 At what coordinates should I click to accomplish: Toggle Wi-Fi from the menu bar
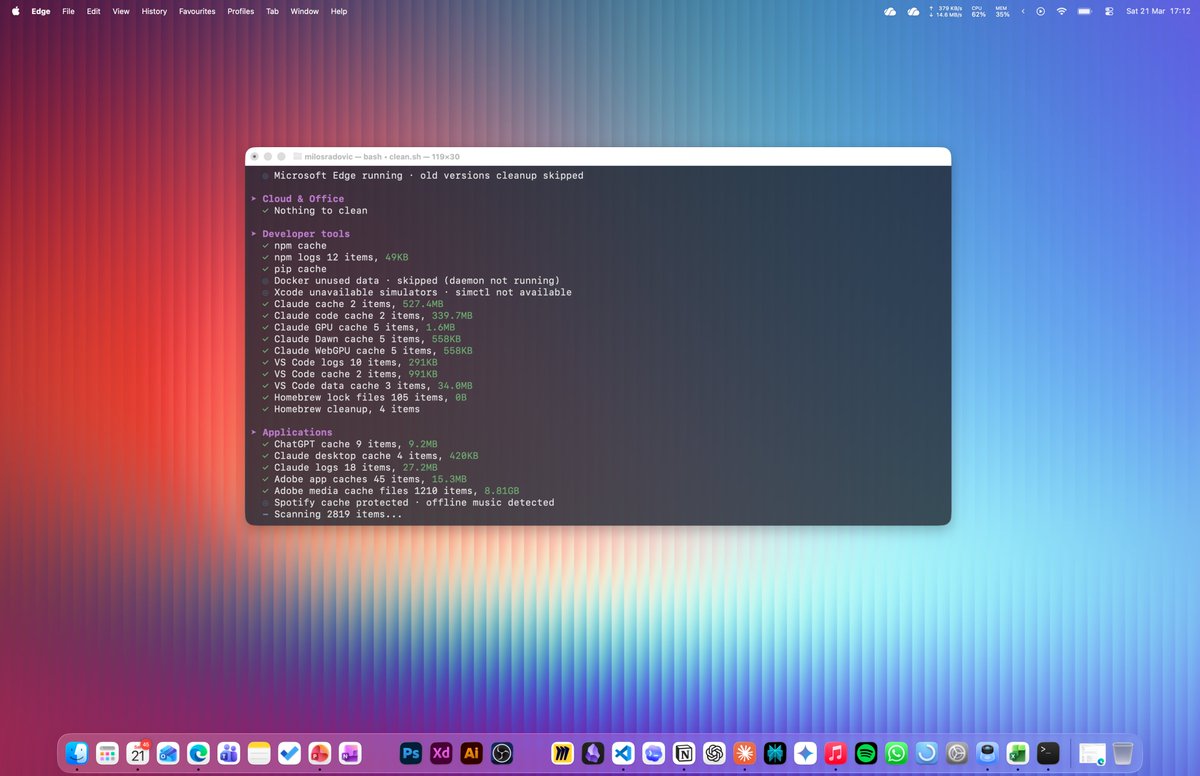tap(1061, 11)
